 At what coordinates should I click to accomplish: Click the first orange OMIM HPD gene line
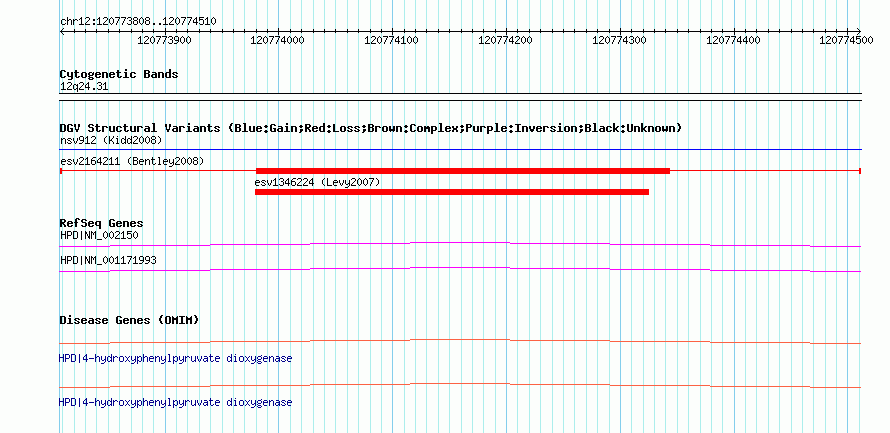tap(460, 342)
